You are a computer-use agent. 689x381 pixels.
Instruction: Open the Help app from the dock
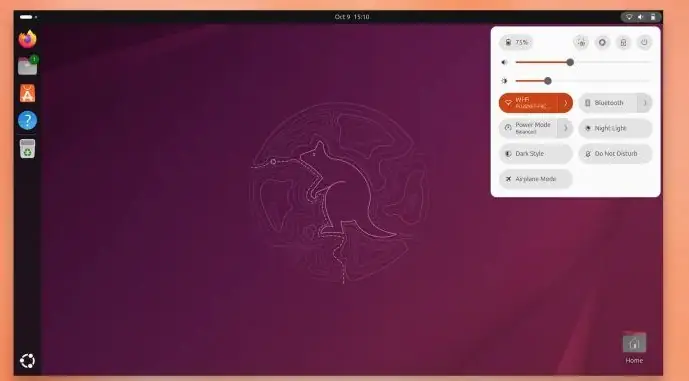[27, 120]
